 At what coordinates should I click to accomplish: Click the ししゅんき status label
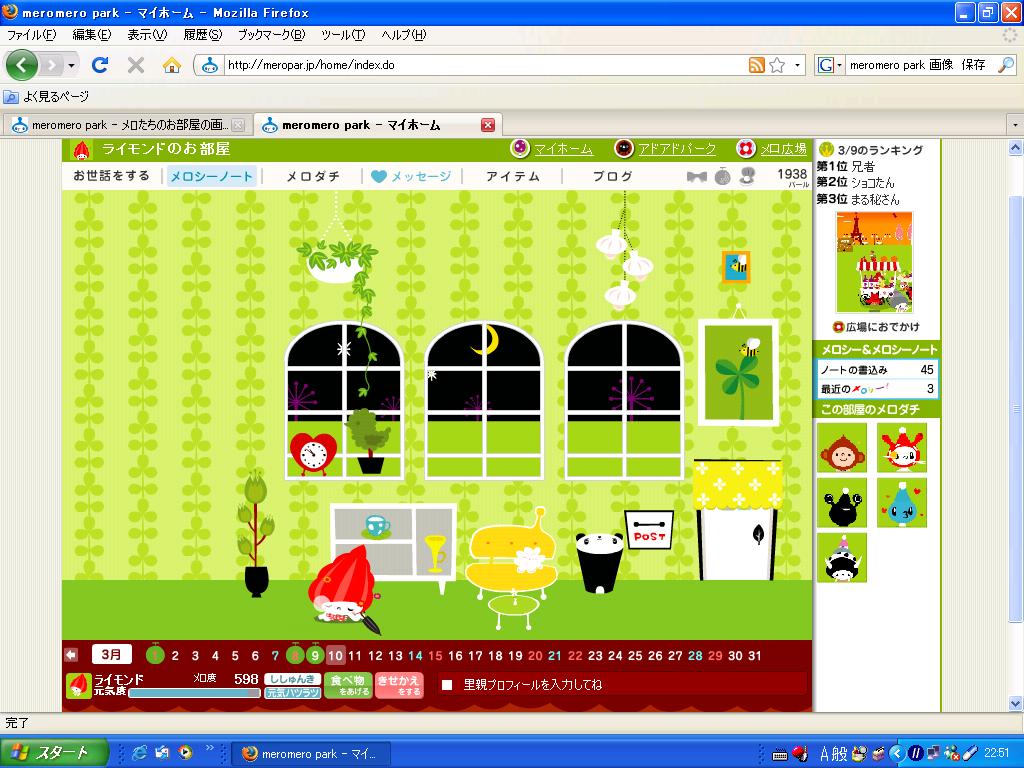(293, 679)
